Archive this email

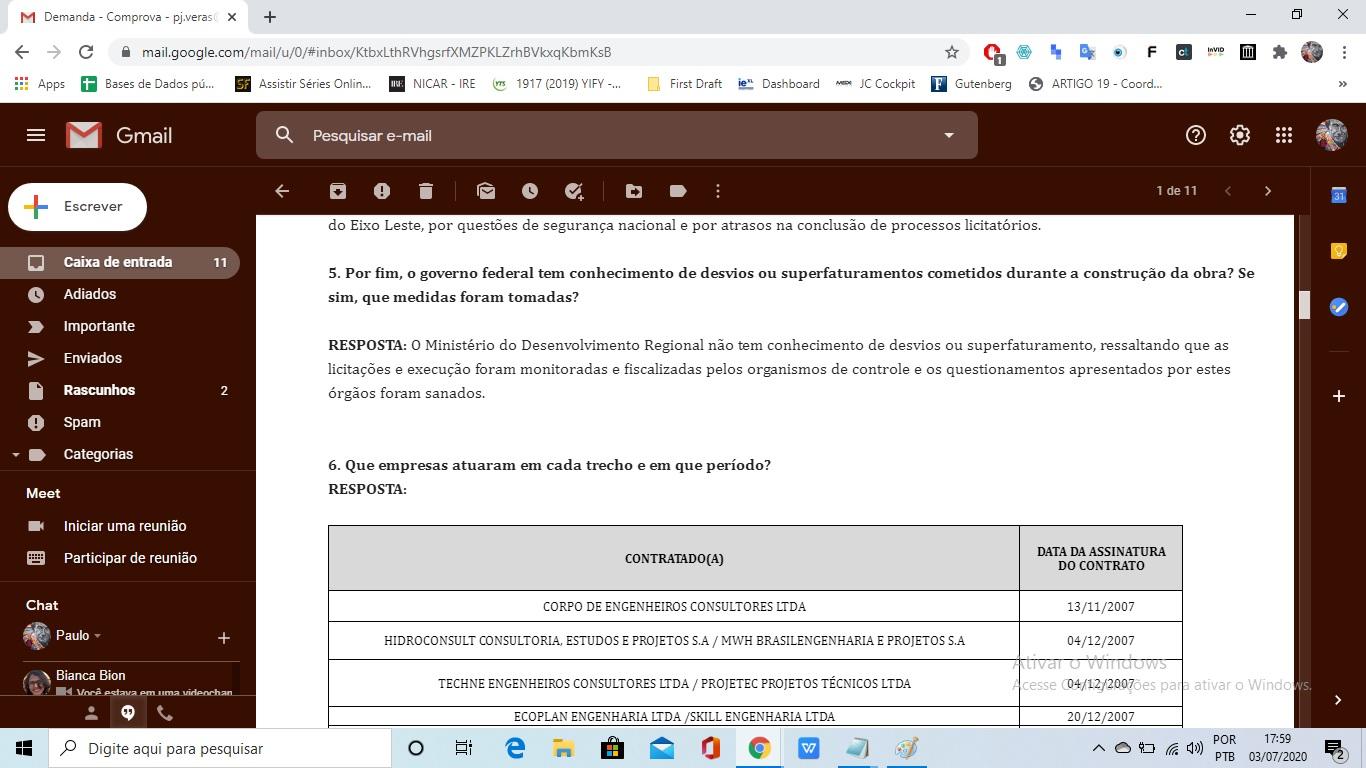coord(338,191)
